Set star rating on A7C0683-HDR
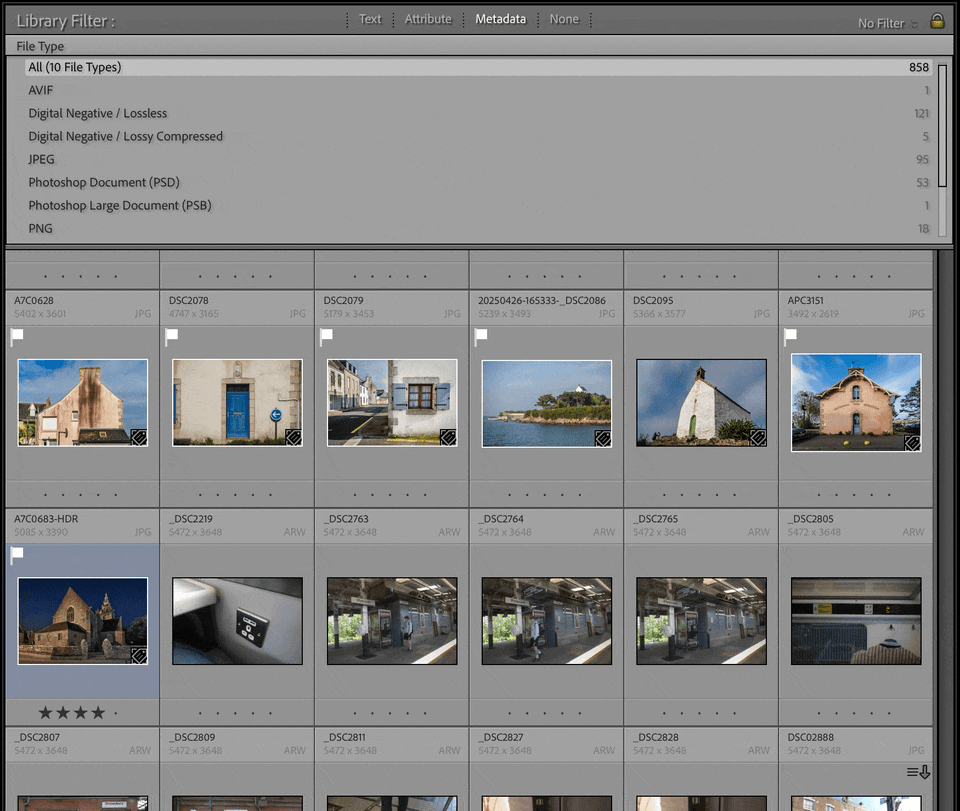 click(78, 712)
